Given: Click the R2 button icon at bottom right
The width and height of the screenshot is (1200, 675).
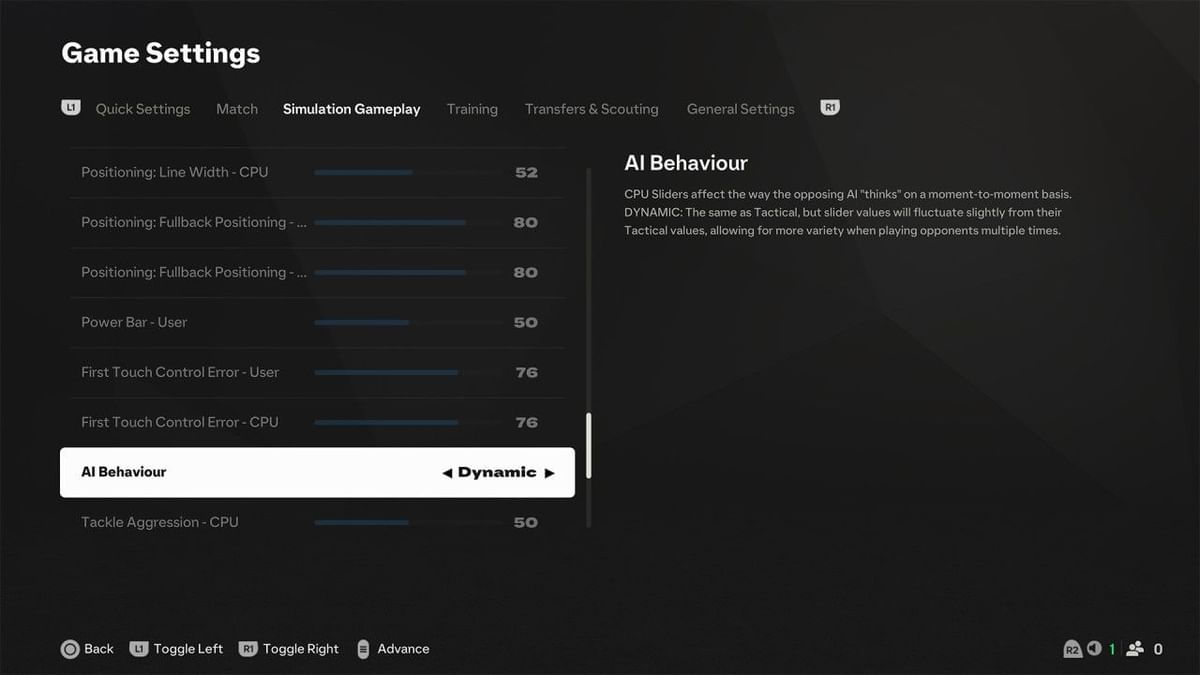Looking at the screenshot, I should click(1073, 648).
